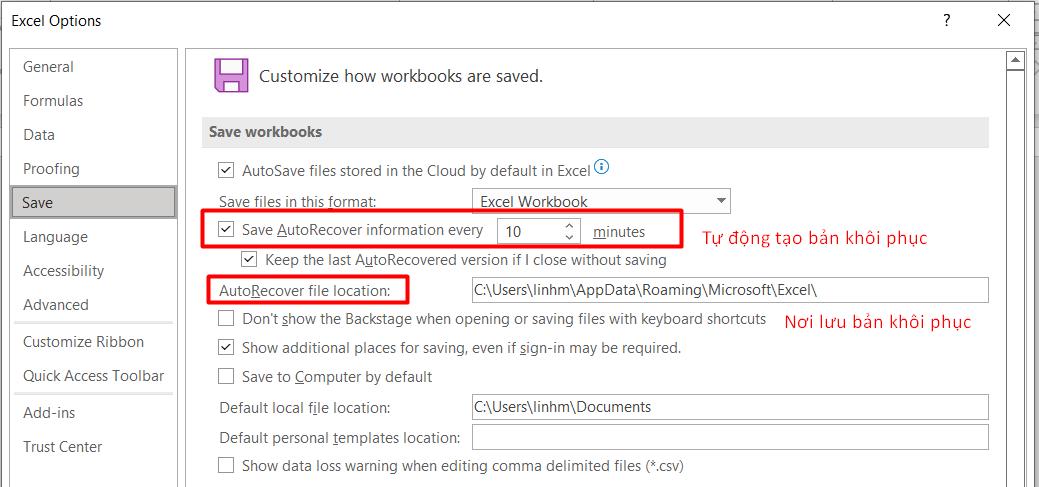This screenshot has height=487, width=1039.
Task: Click the Default personal templates location field
Action: (x=729, y=437)
